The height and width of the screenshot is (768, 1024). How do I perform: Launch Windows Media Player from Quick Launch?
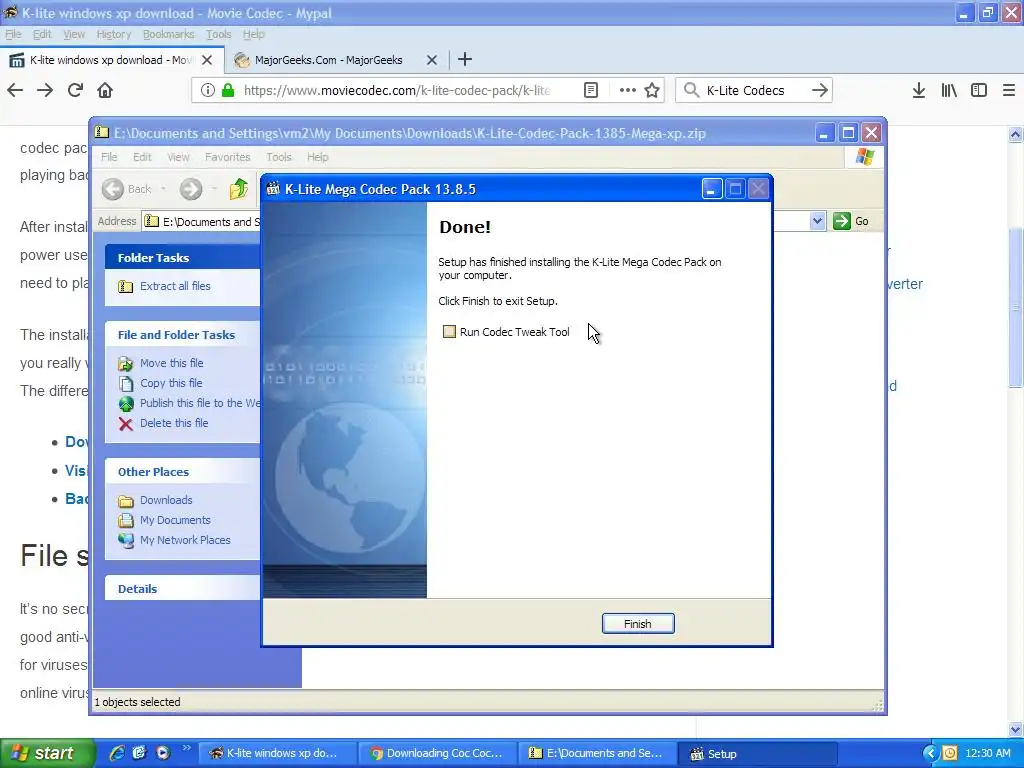163,753
